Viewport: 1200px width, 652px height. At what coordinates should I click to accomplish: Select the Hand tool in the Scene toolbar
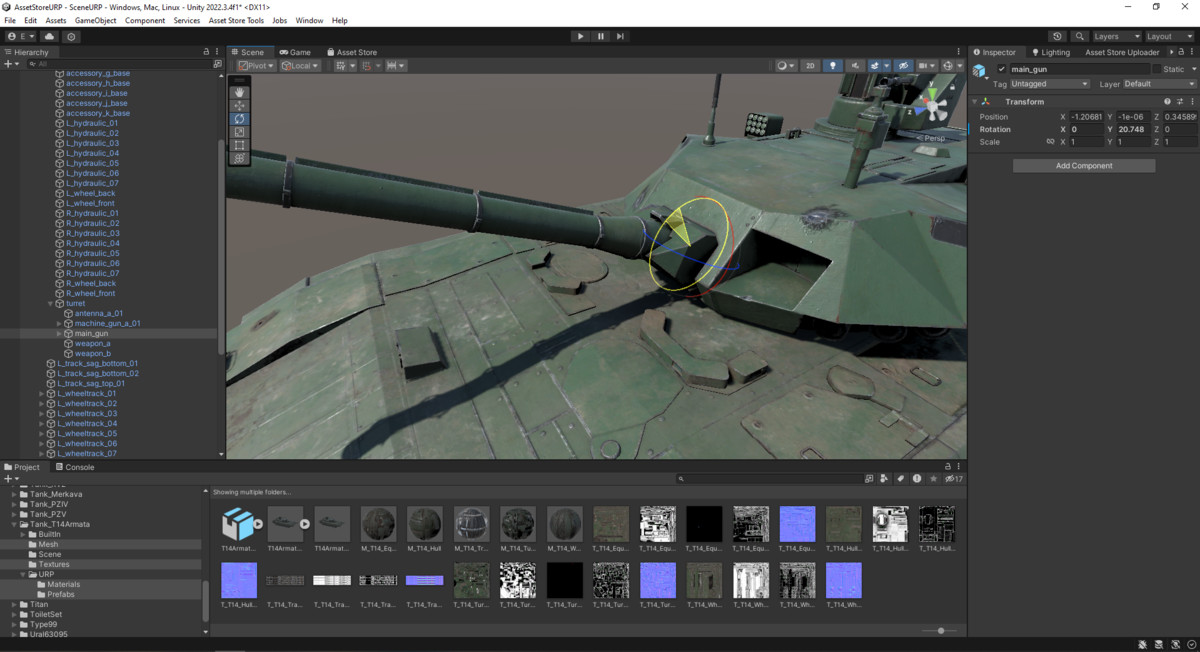(x=239, y=92)
